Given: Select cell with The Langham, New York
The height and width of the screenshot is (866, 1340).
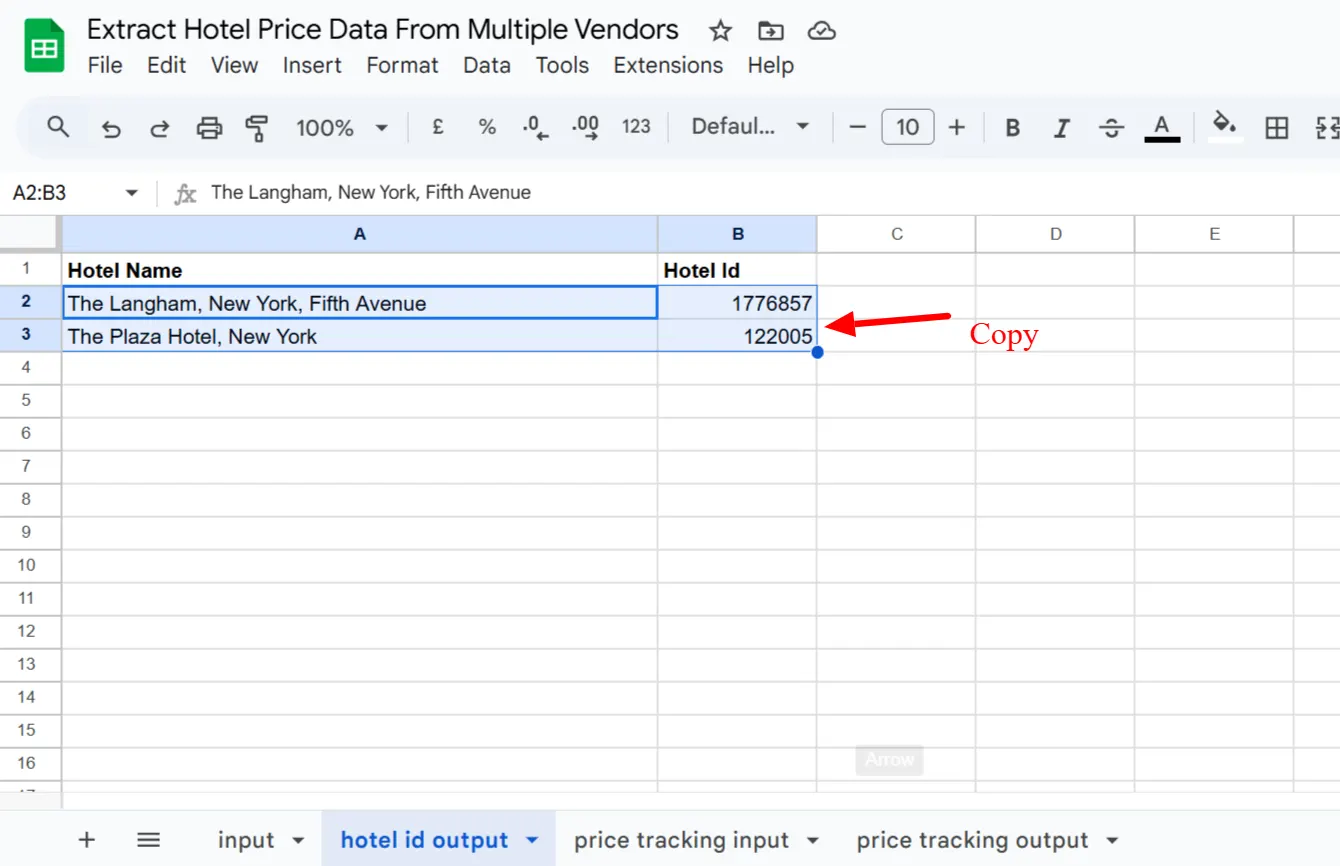Looking at the screenshot, I should (360, 303).
